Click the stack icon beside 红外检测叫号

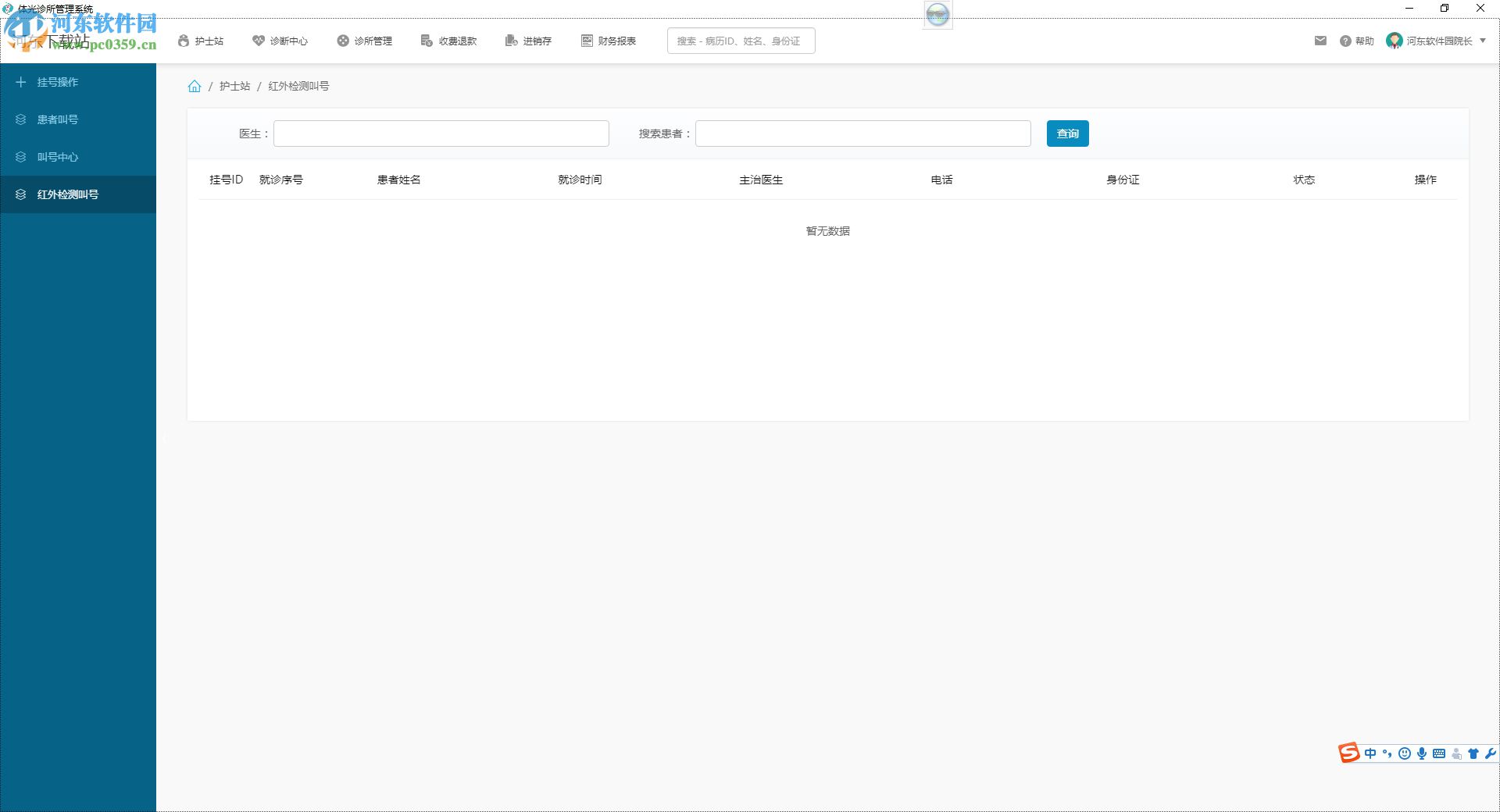click(x=21, y=194)
